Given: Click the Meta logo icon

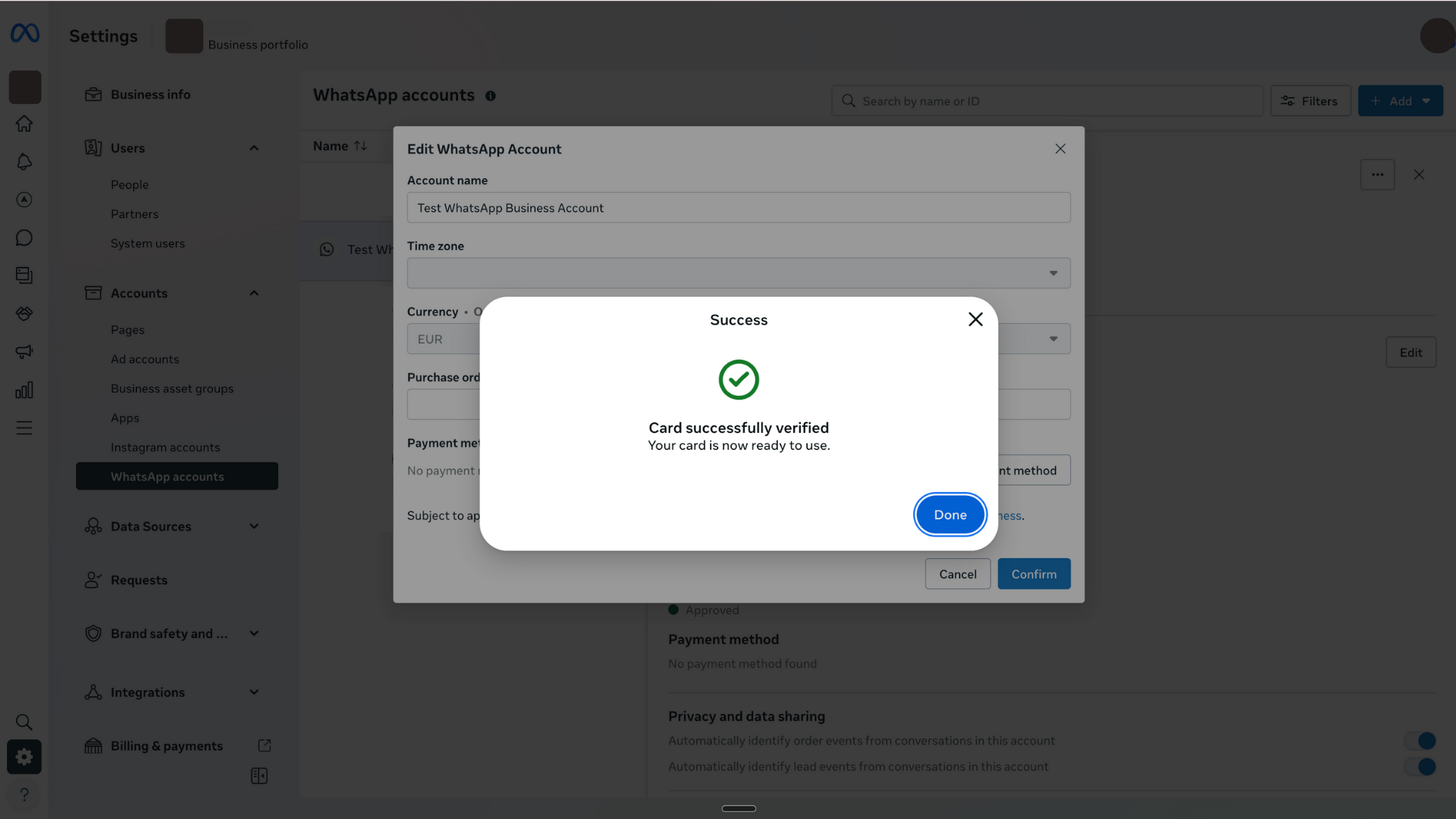Looking at the screenshot, I should pyautogui.click(x=25, y=33).
